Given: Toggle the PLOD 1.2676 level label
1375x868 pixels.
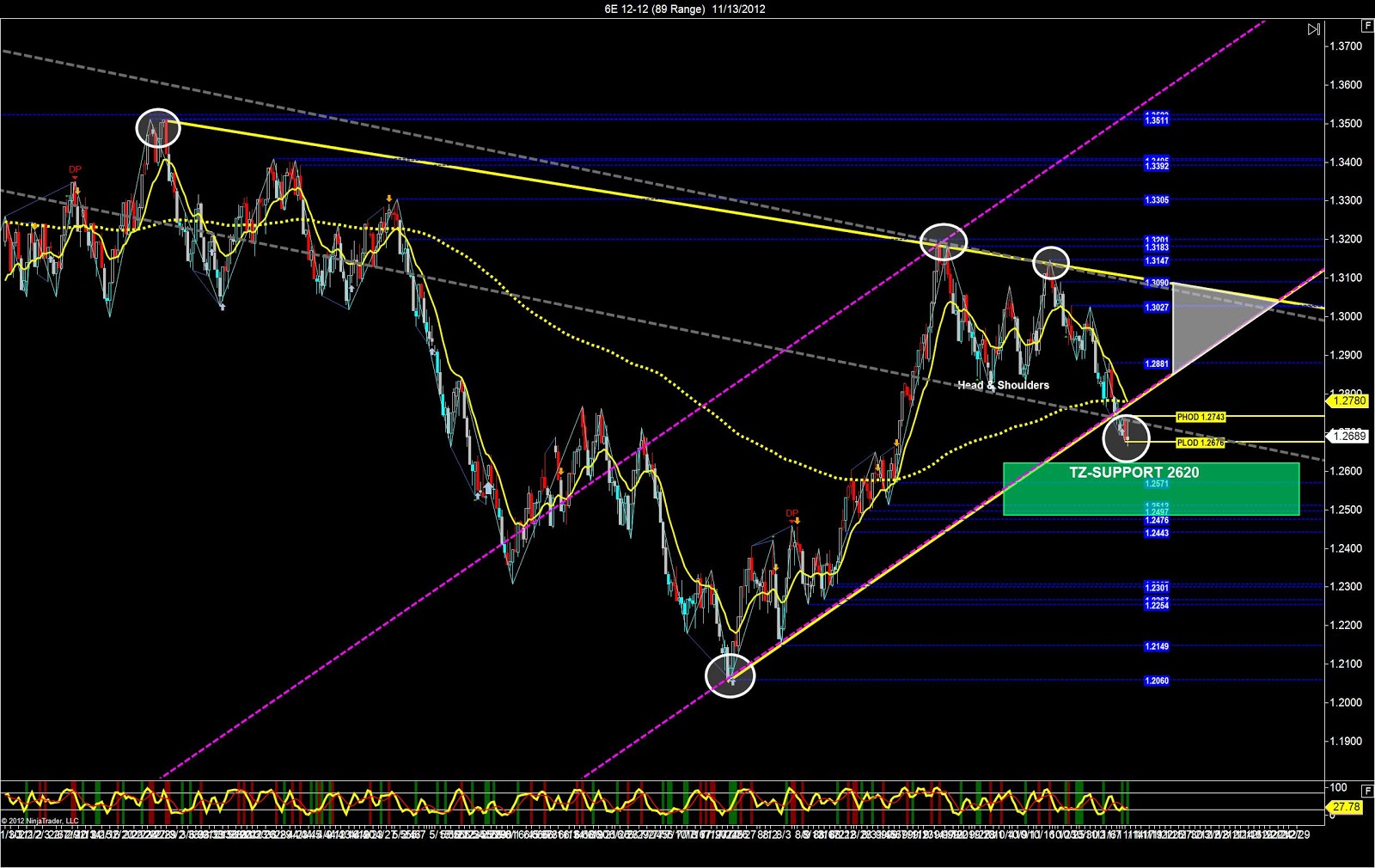Looking at the screenshot, I should tap(1201, 443).
